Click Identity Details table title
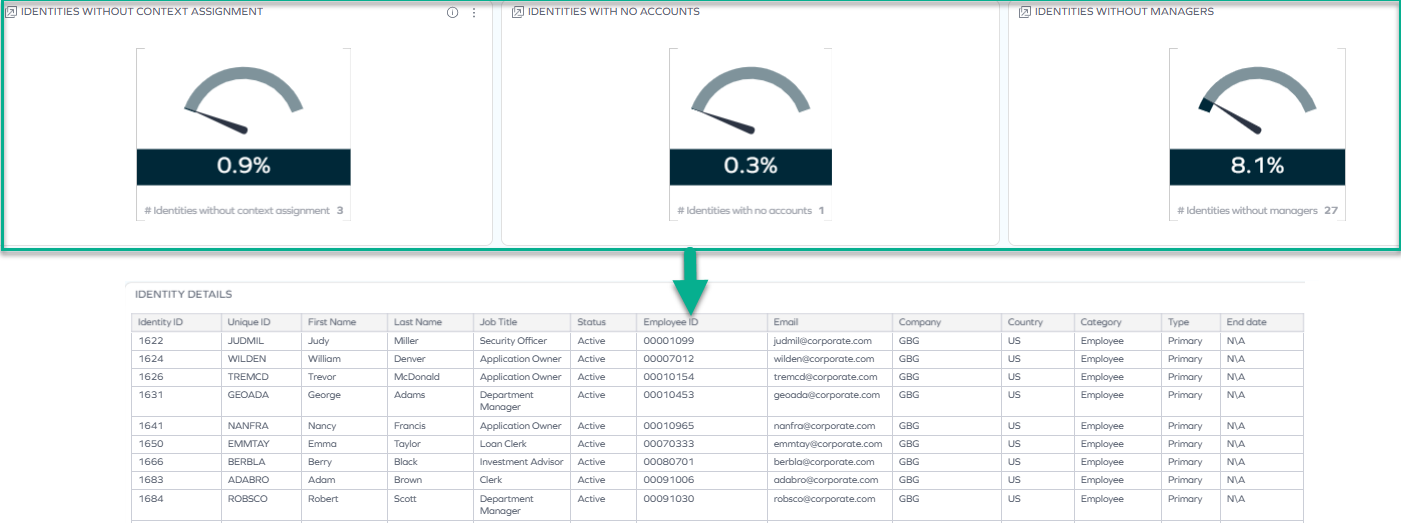The image size is (1401, 525). [184, 295]
